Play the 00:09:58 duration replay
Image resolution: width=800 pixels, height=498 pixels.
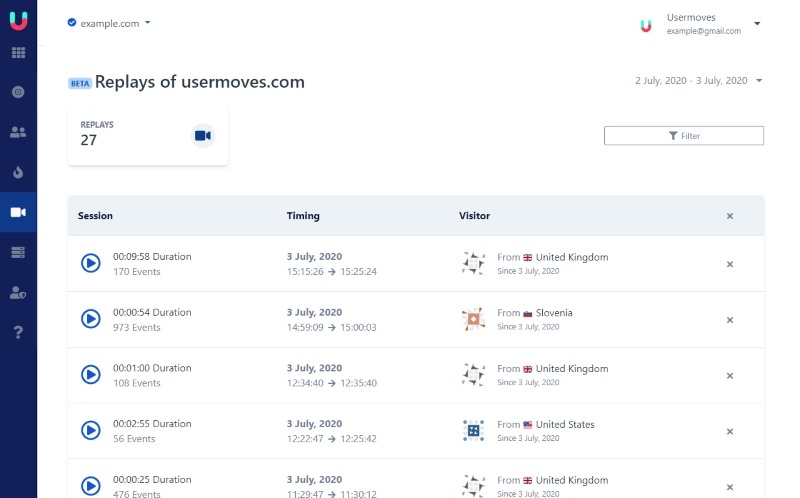coord(90,264)
